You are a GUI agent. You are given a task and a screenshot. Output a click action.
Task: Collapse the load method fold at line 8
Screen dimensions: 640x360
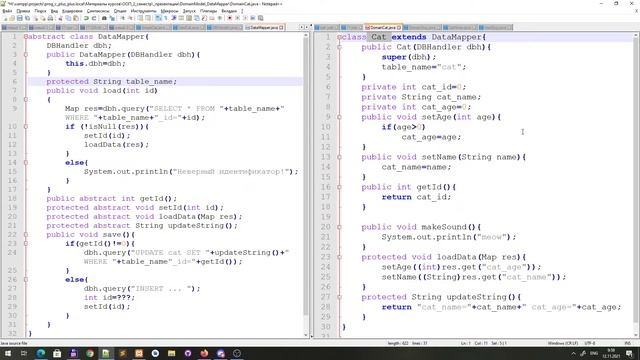pyautogui.click(x=25, y=100)
